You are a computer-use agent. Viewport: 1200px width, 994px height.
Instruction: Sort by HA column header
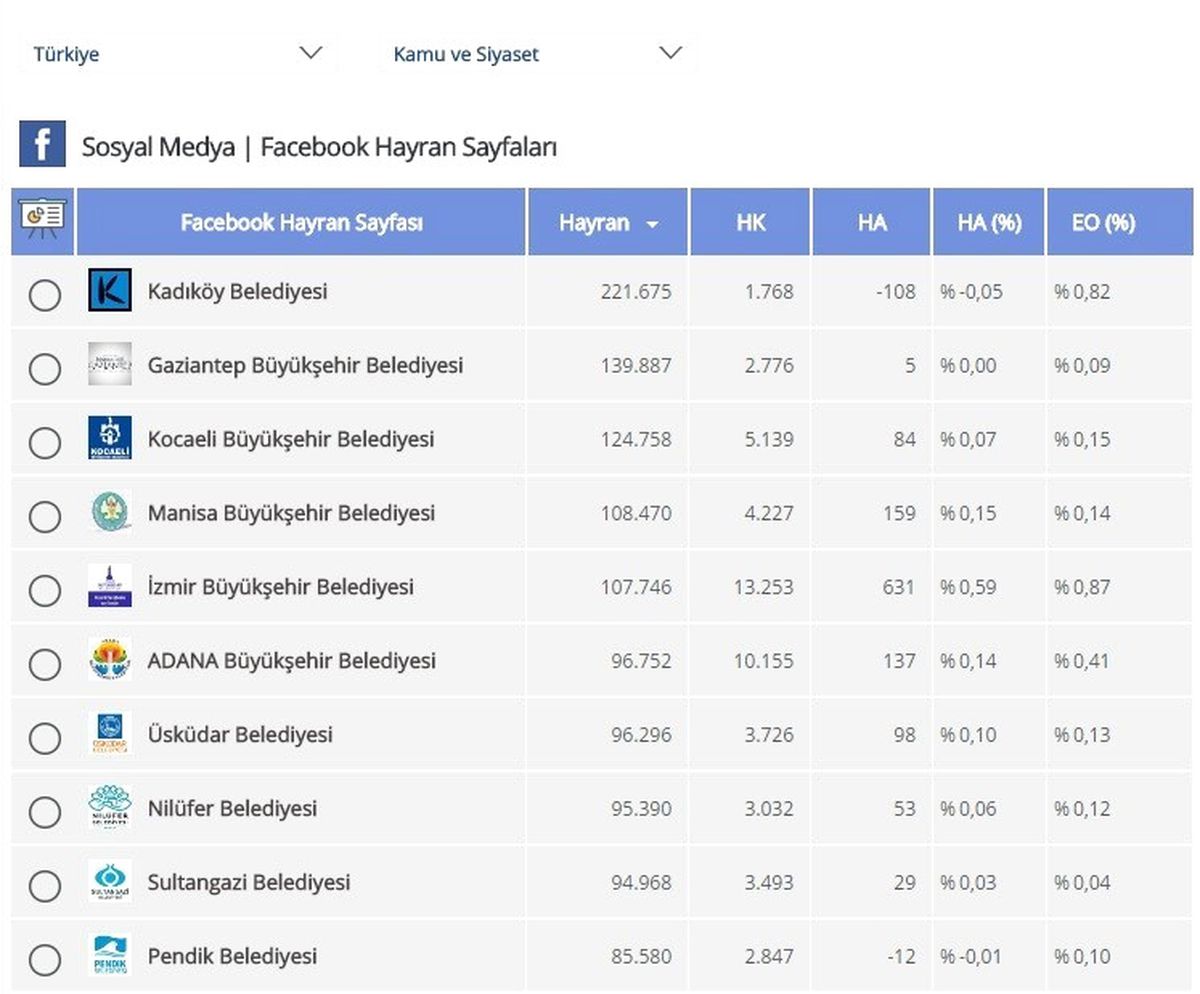tap(872, 222)
